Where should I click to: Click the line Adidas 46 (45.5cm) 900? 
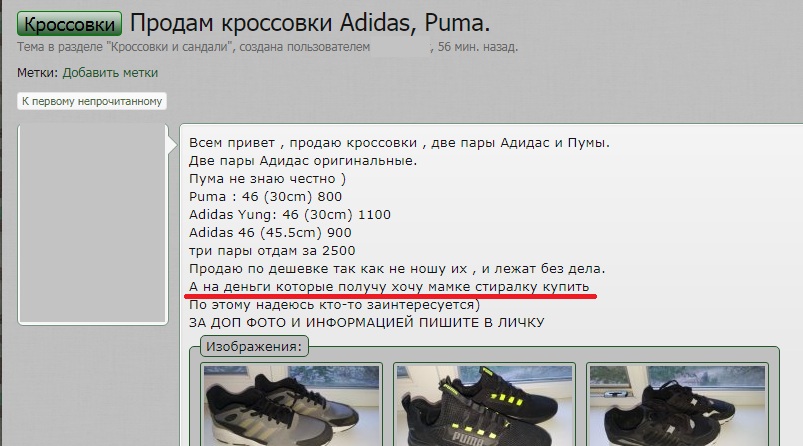(x=270, y=232)
